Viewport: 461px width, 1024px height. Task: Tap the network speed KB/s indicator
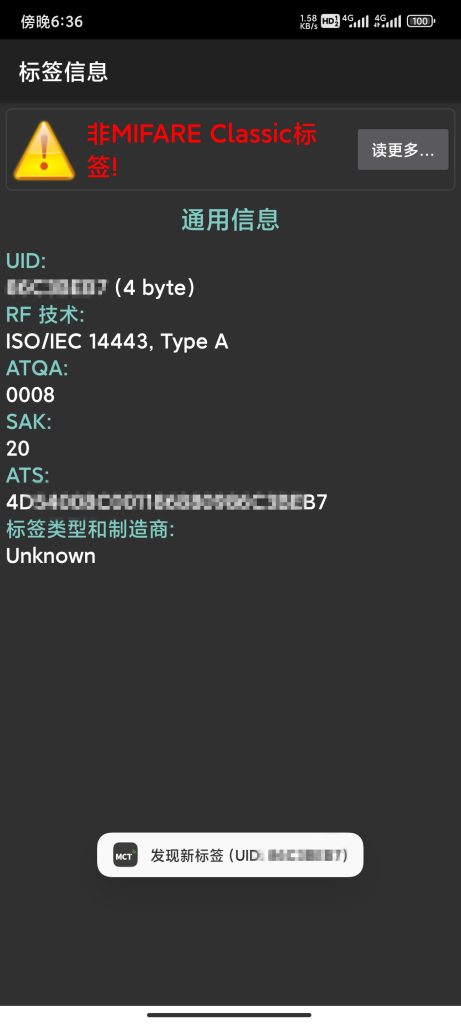tap(309, 22)
